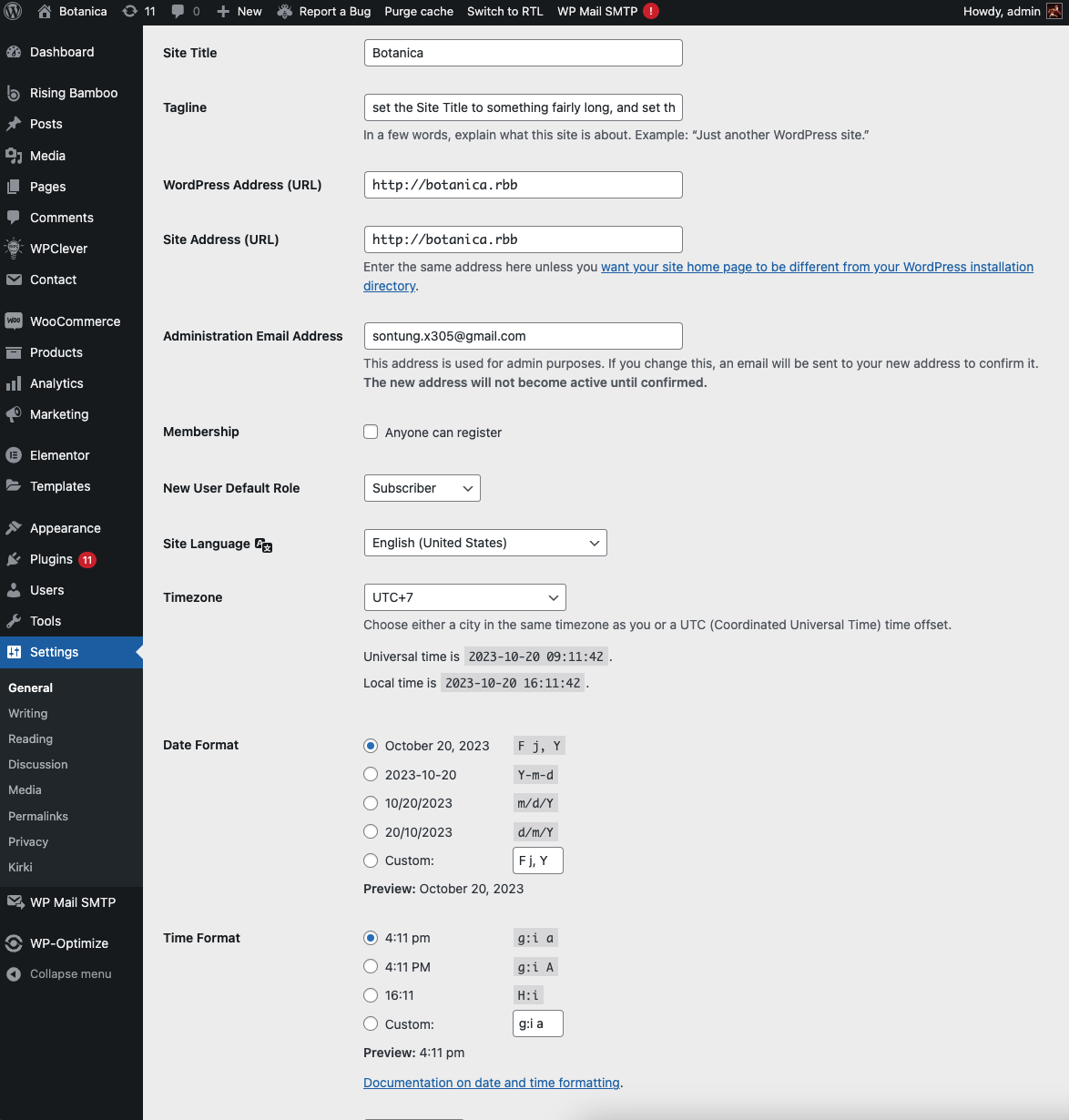Click the Analytics bar chart icon
The image size is (1069, 1120).
coord(14,383)
